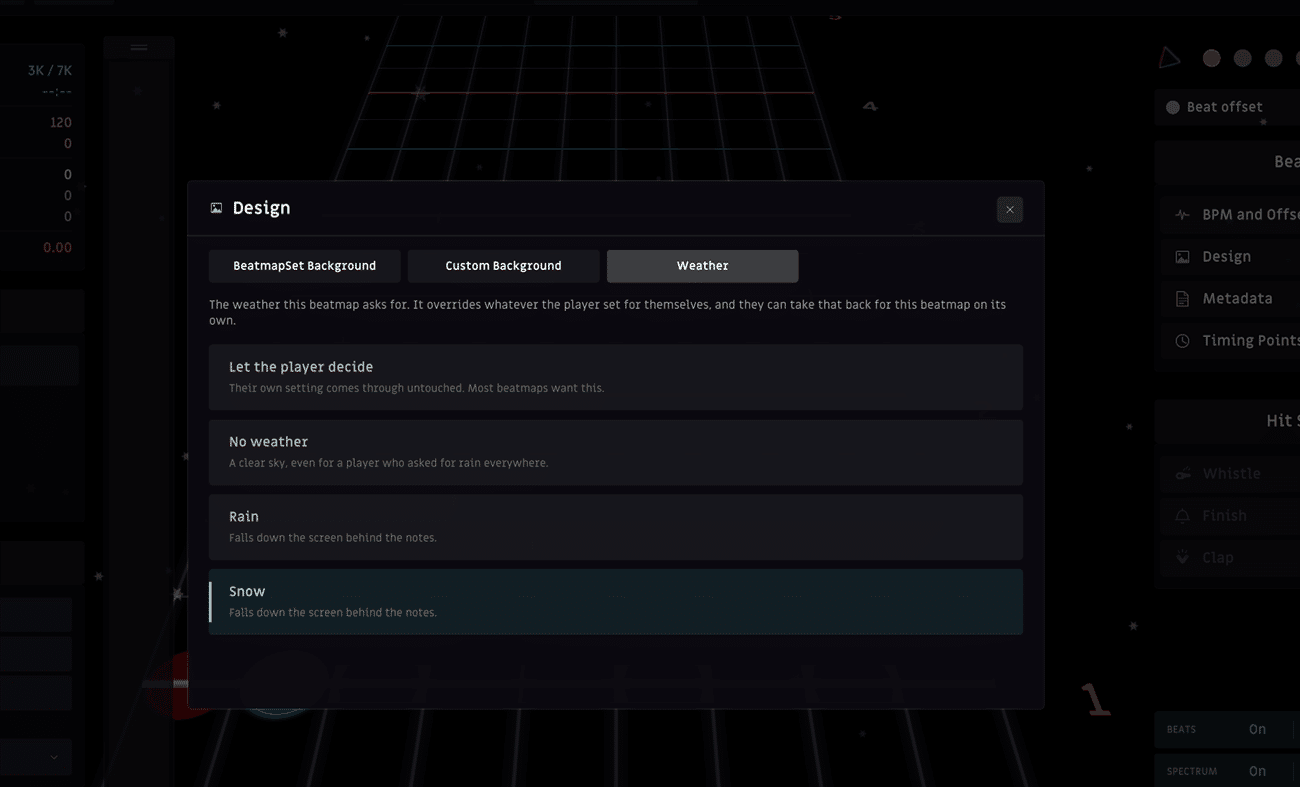
Task: Pick the Snow weather option
Action: coord(616,602)
